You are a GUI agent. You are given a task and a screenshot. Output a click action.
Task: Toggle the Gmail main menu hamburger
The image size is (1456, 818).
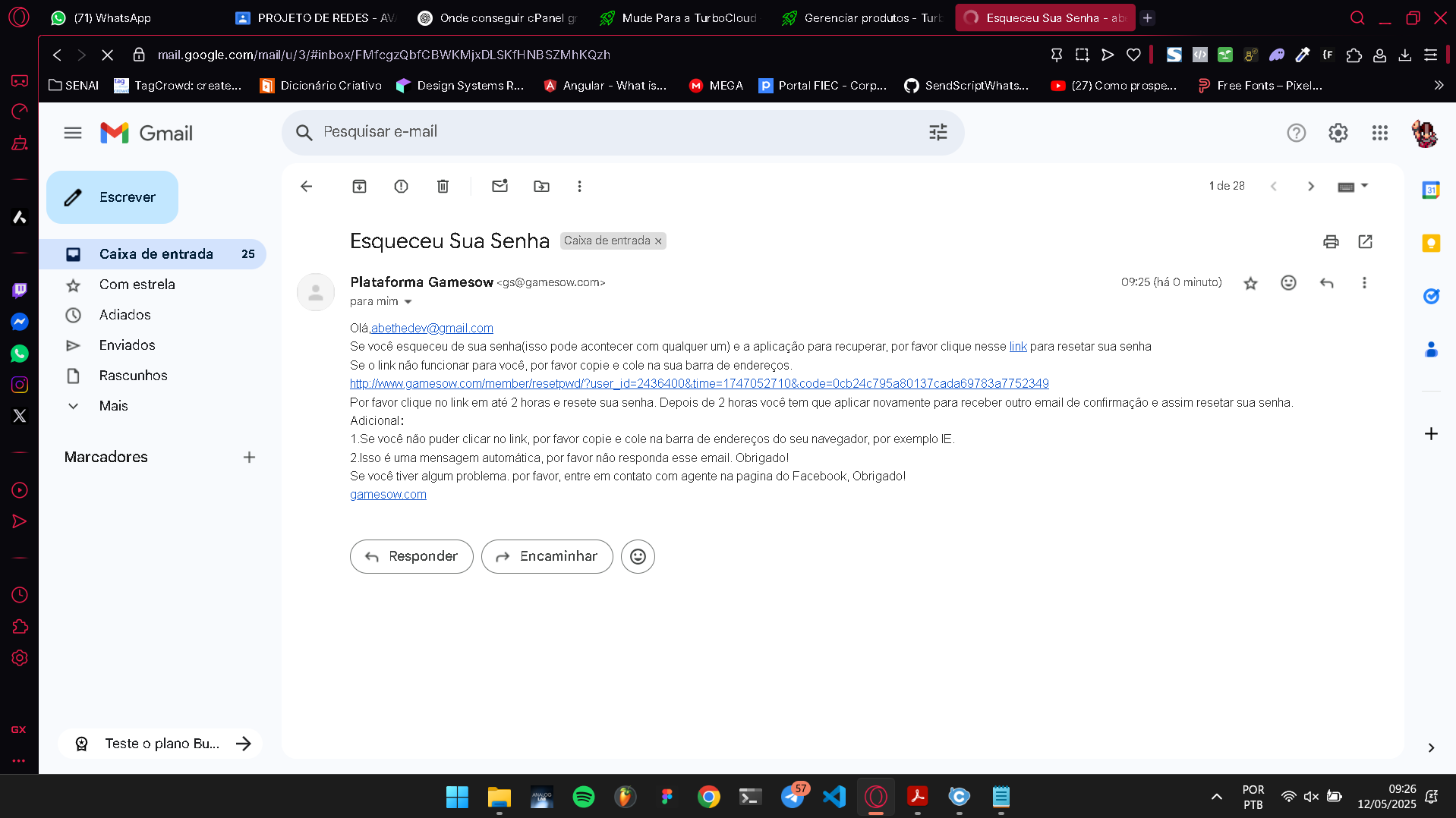tap(73, 133)
